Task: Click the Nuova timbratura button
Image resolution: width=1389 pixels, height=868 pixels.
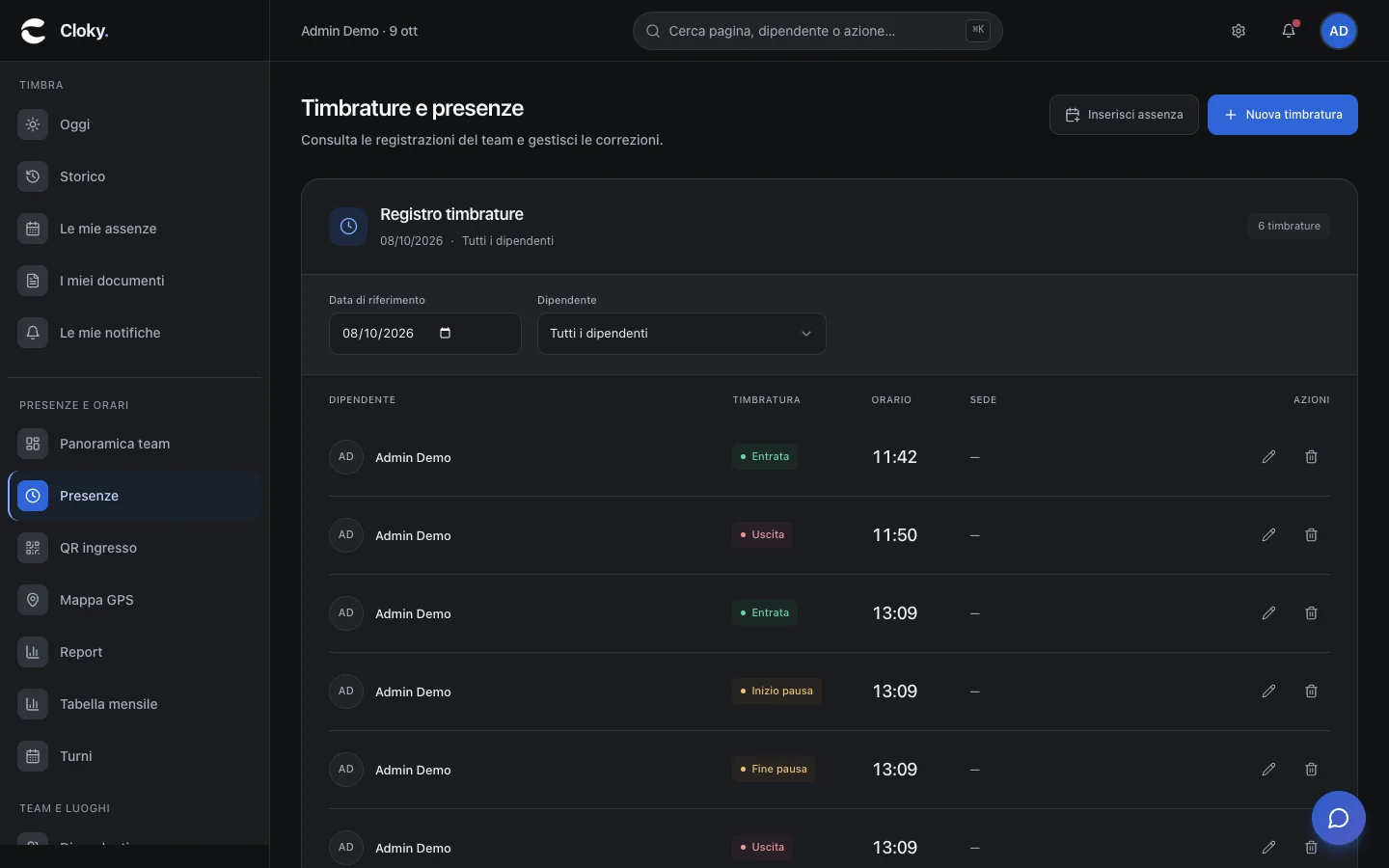Action: [x=1282, y=115]
